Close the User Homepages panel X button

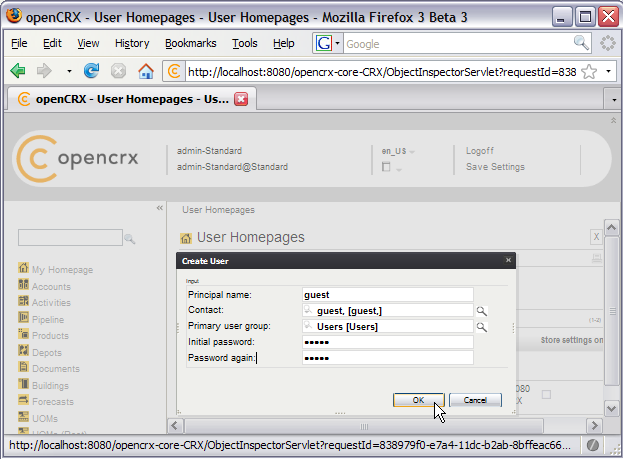pyautogui.click(x=596, y=237)
